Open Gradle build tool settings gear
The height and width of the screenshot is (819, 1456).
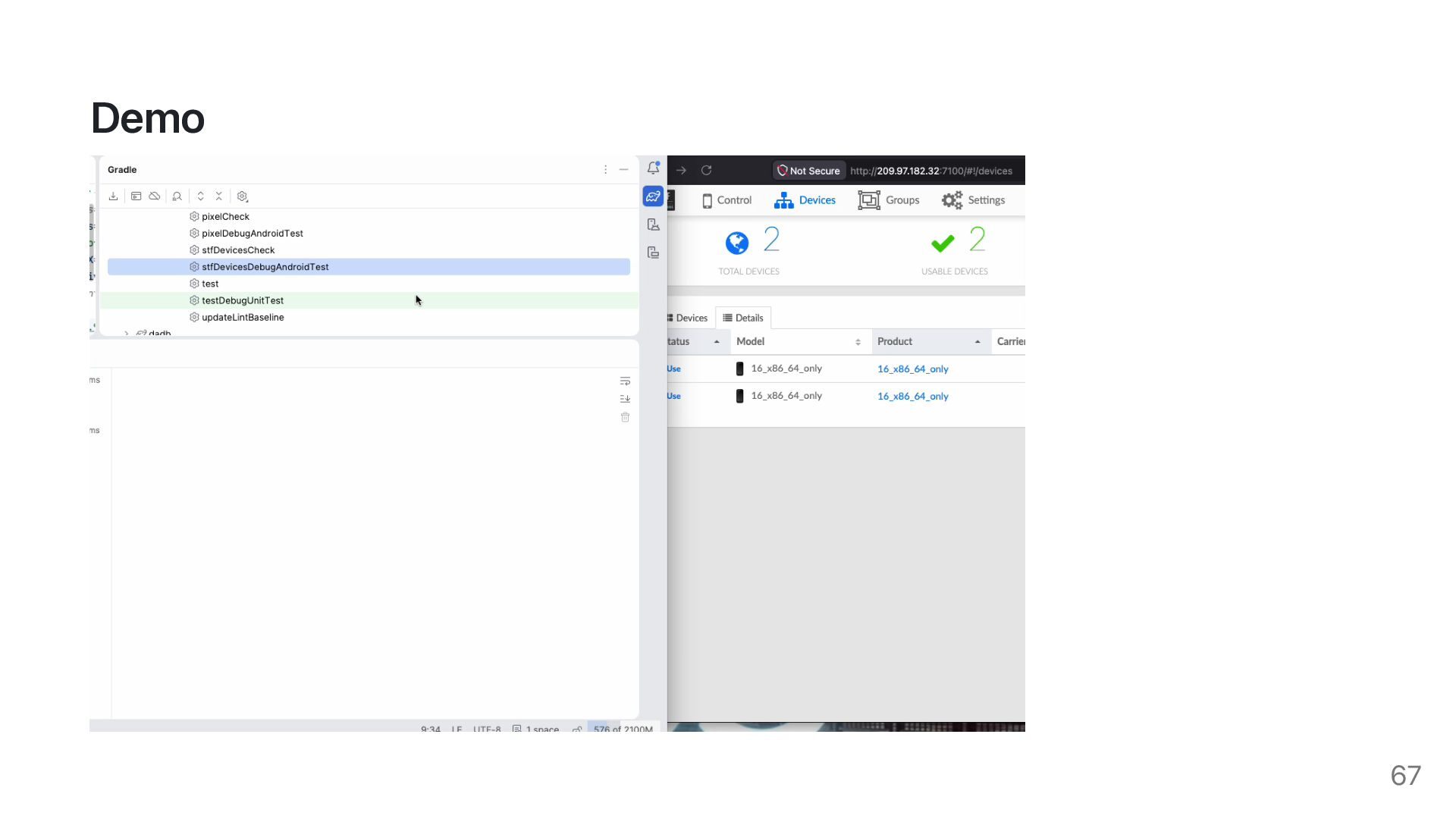(243, 196)
